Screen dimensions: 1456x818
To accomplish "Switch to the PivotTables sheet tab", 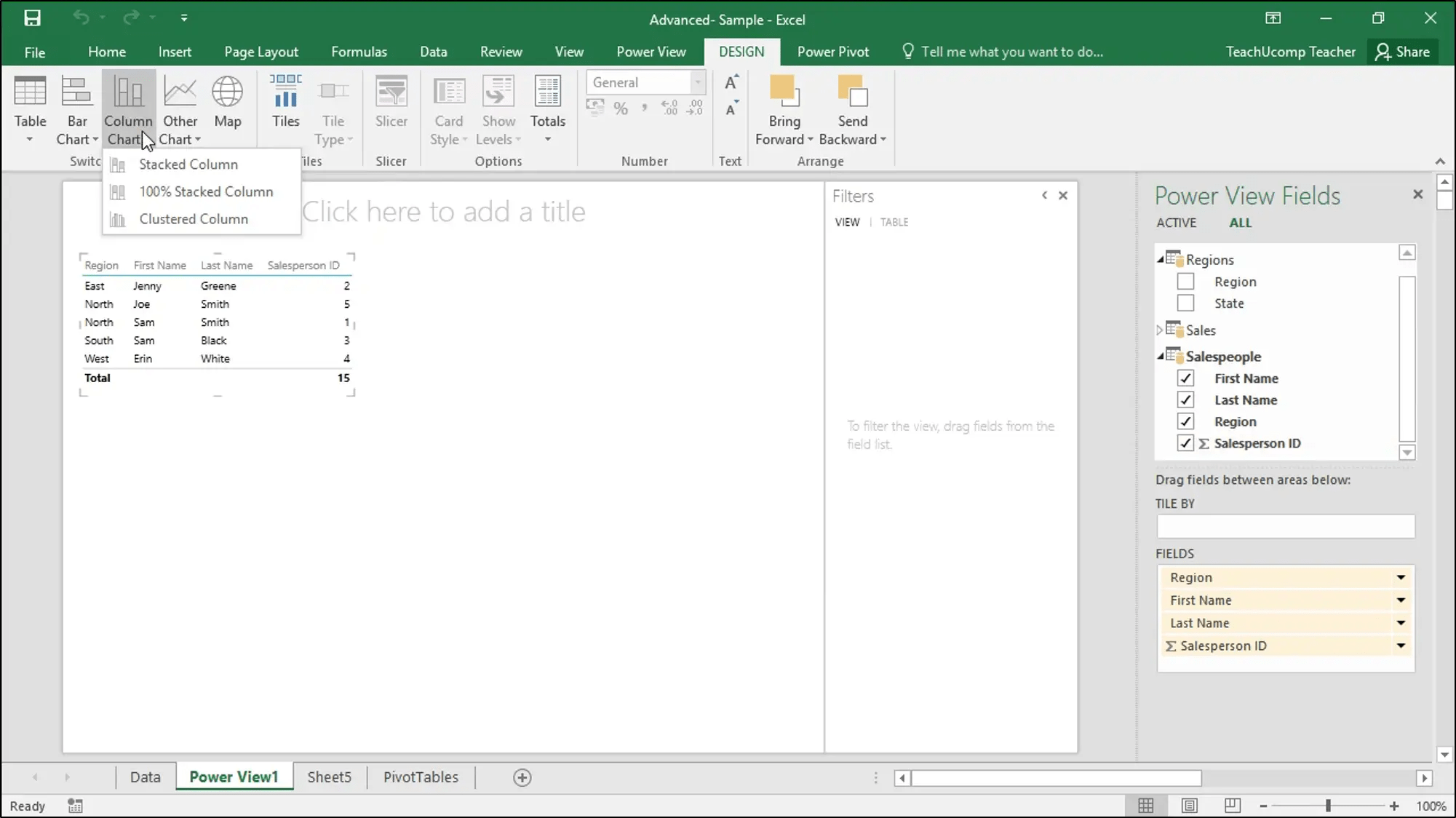I will pyautogui.click(x=420, y=777).
